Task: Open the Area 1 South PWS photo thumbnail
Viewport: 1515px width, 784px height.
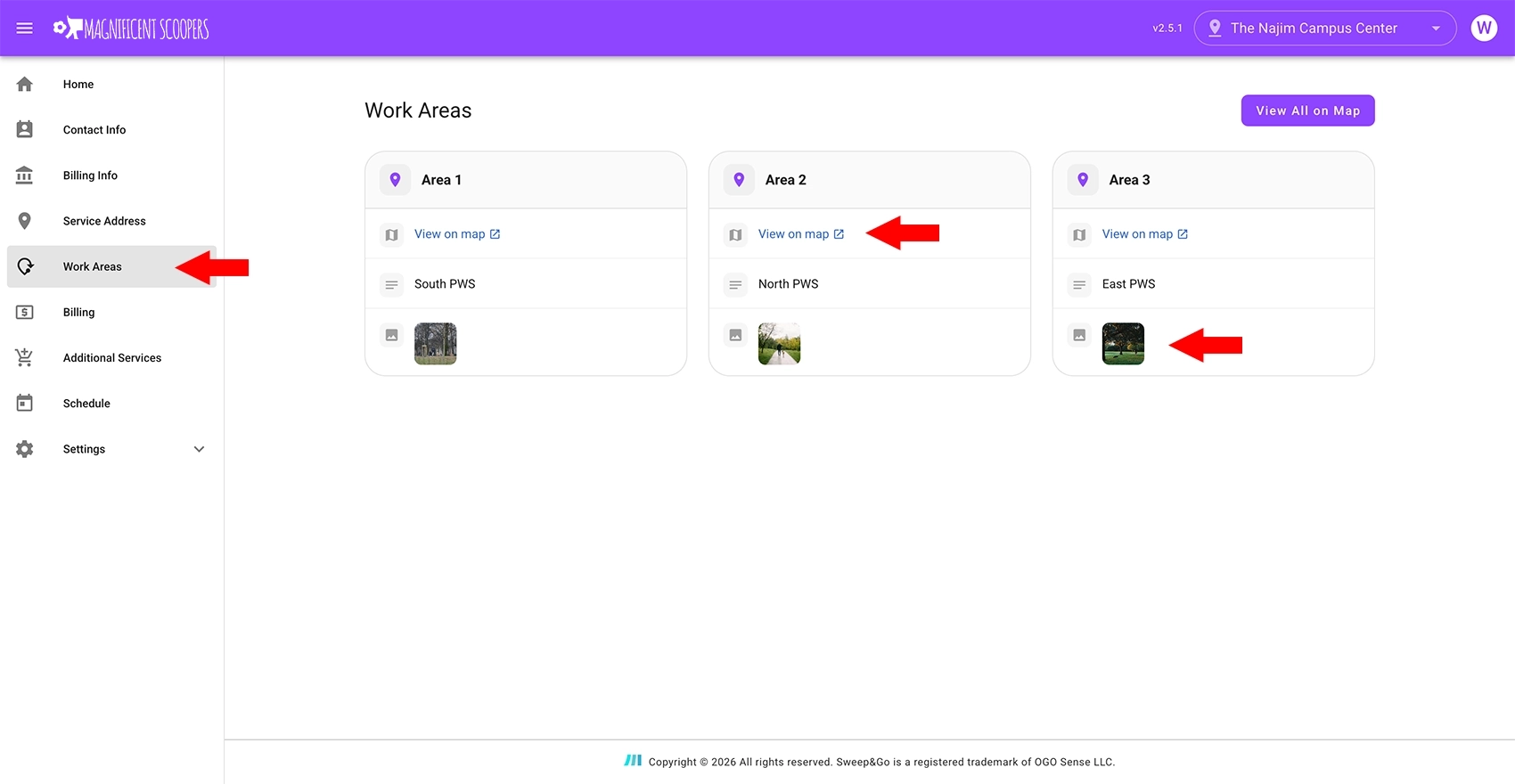Action: click(436, 344)
